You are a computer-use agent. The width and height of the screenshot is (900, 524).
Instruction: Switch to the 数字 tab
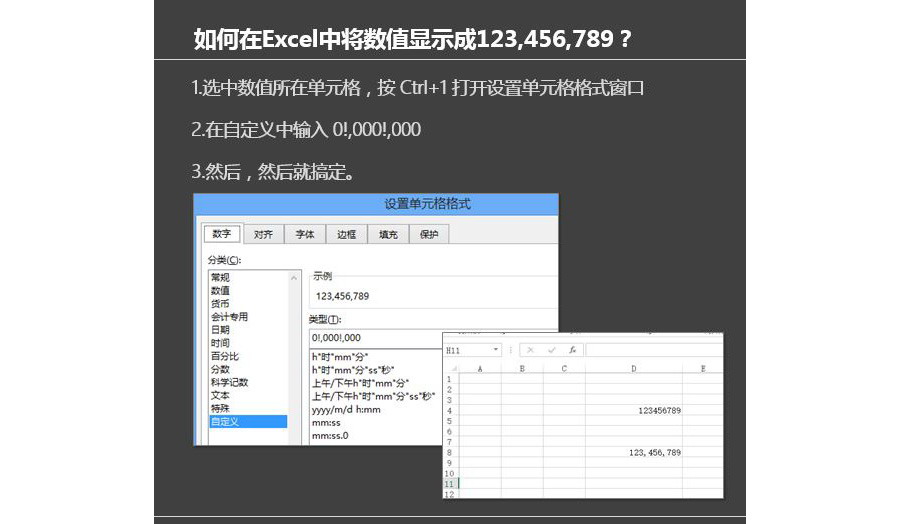[222, 234]
